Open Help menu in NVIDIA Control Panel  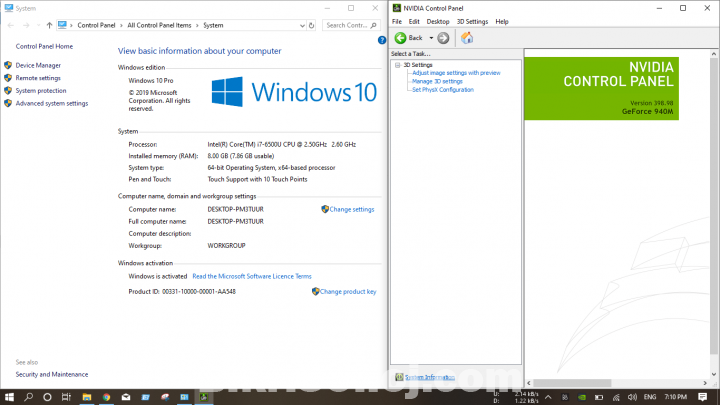(502, 22)
